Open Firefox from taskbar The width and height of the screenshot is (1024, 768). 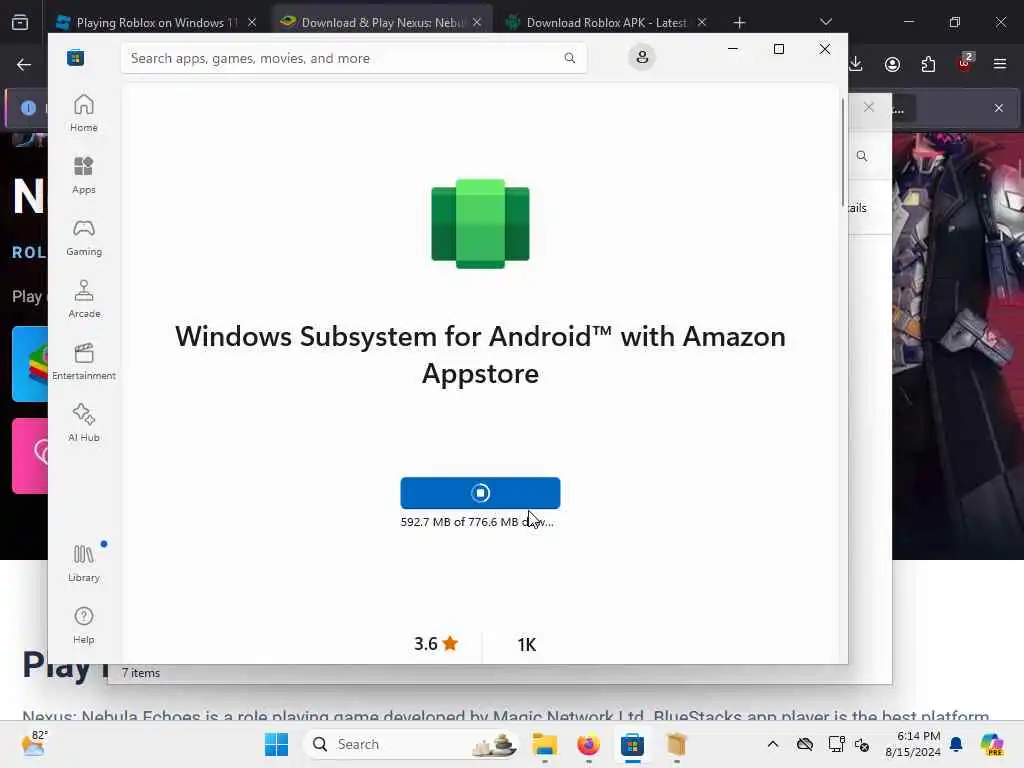click(x=588, y=744)
